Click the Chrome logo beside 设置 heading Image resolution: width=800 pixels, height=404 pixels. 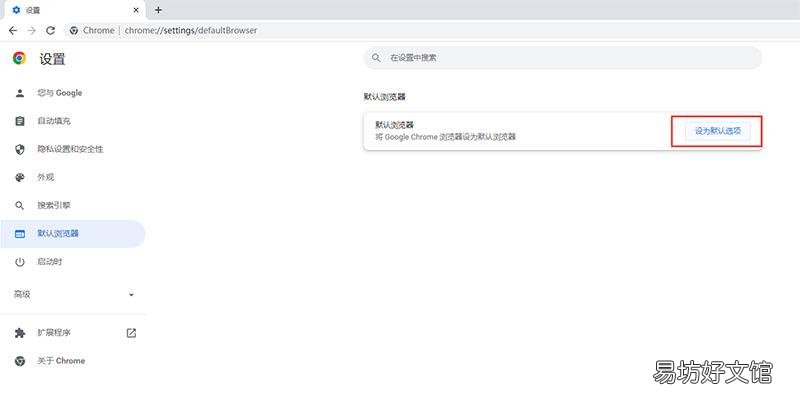point(19,58)
